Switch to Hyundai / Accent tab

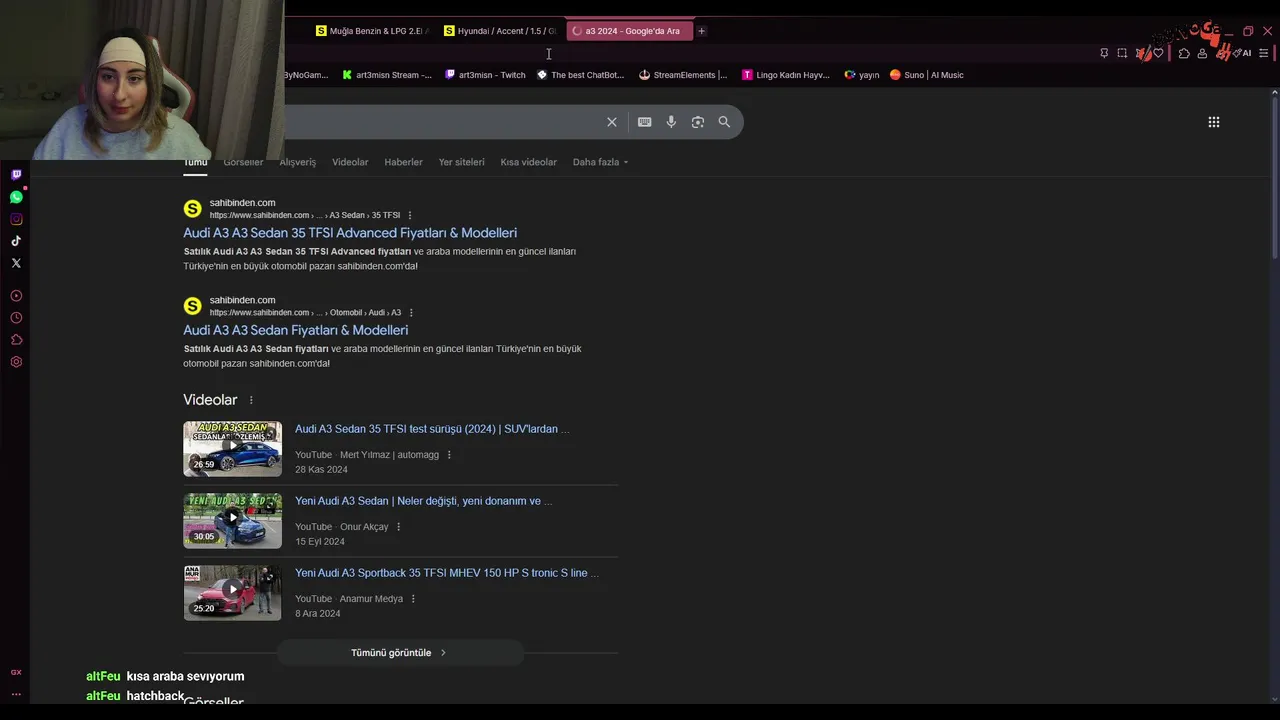point(499,31)
